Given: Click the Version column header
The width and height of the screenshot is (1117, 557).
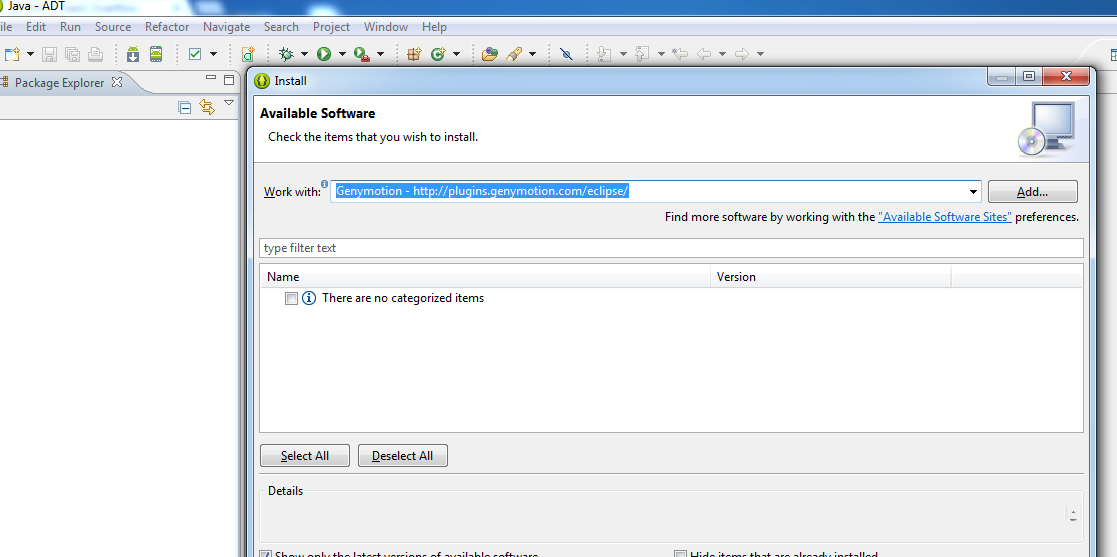Looking at the screenshot, I should 831,276.
